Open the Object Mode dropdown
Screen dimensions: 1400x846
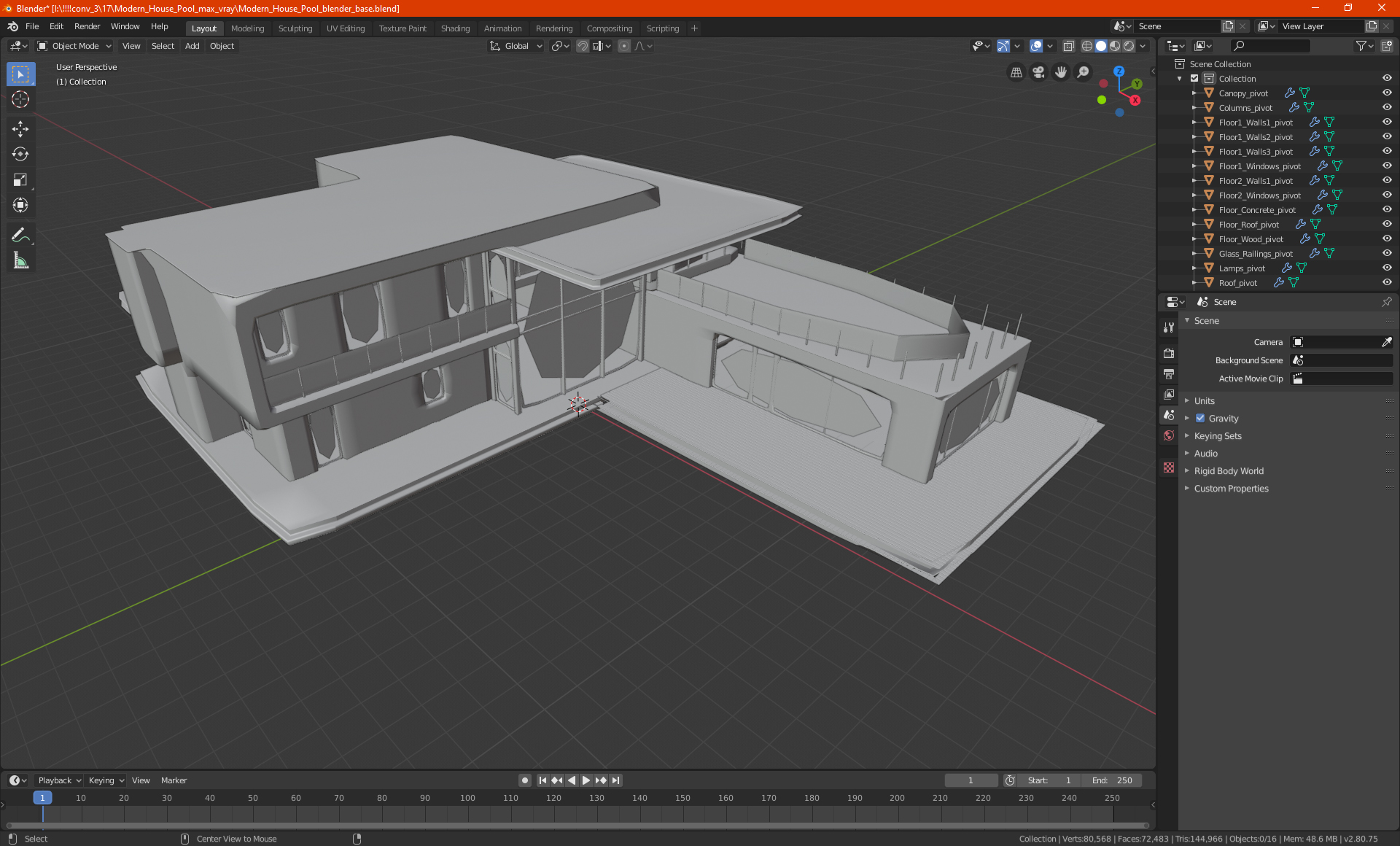pos(75,46)
